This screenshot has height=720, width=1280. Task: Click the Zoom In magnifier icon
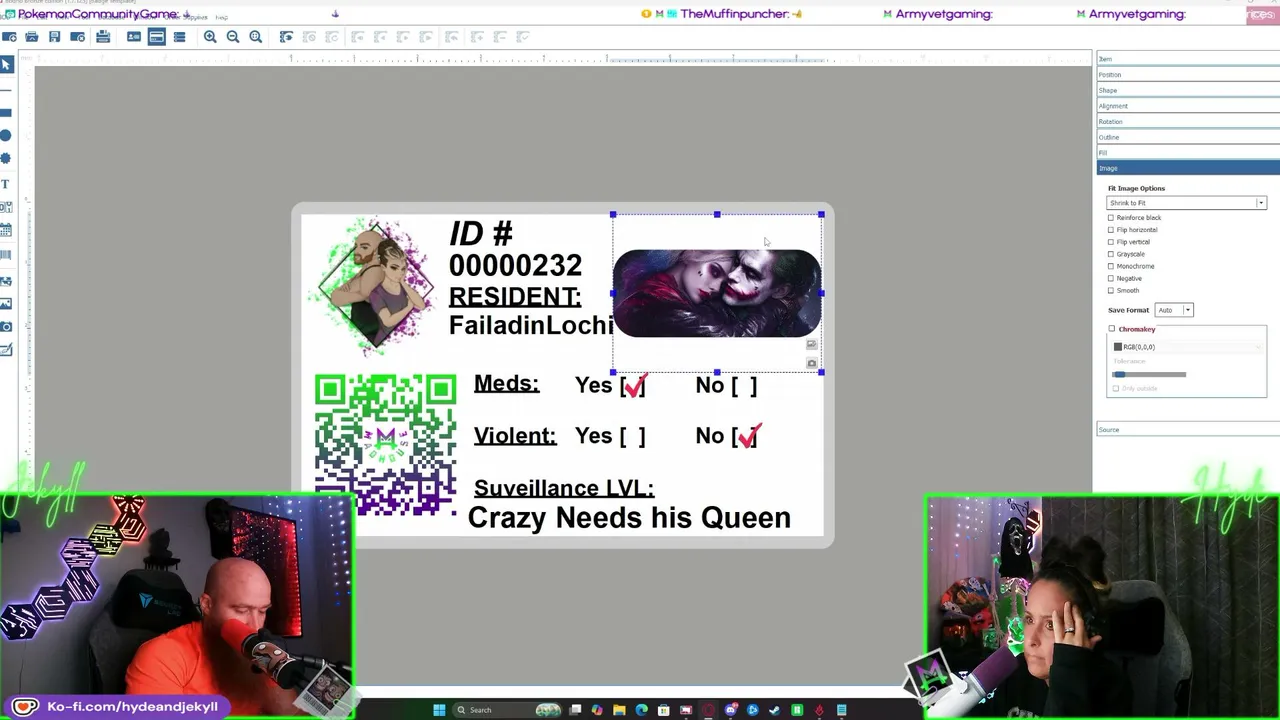pyautogui.click(x=210, y=37)
